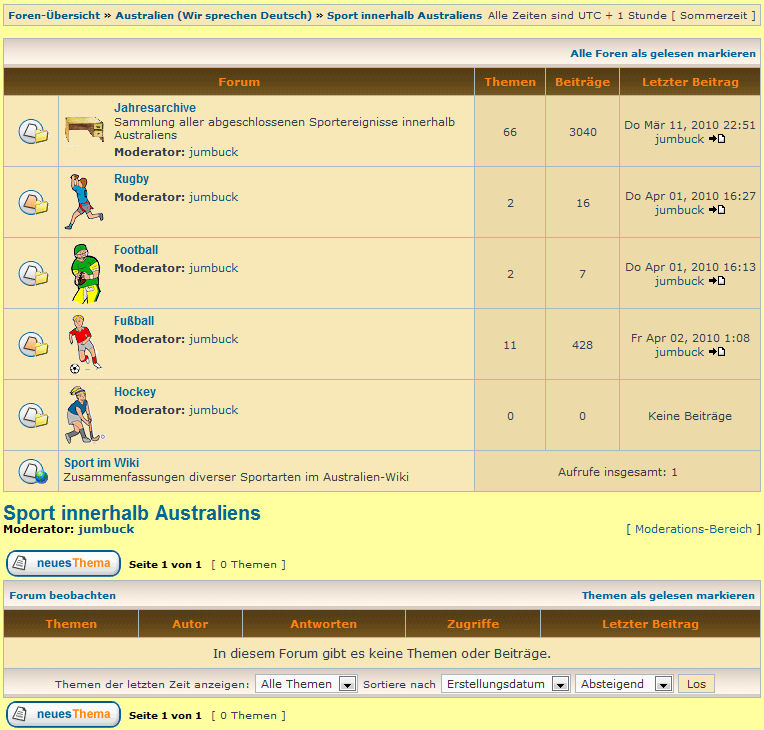Open the Jahresarchive latest post arrow icon
This screenshot has width=764, height=730.
717,139
